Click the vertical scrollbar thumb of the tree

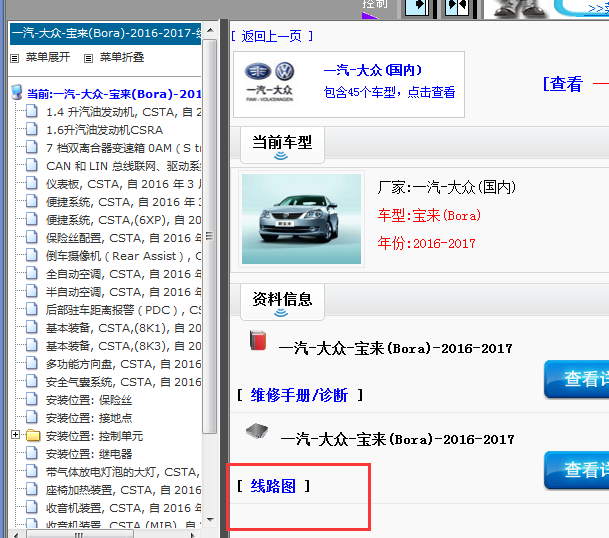pyautogui.click(x=210, y=236)
